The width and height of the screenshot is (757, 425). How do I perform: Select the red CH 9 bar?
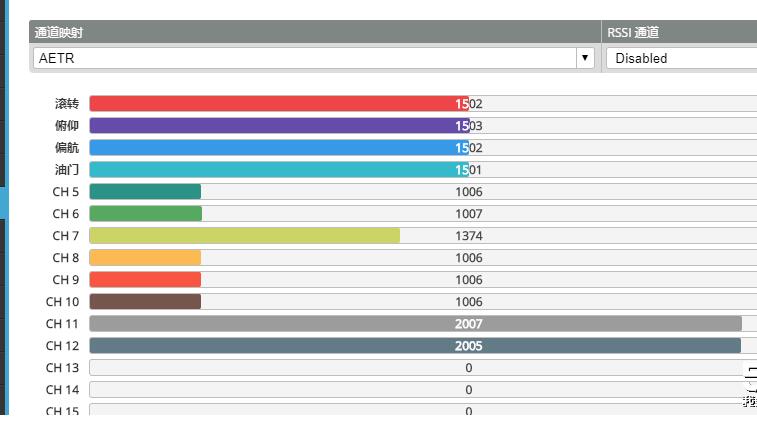(145, 280)
